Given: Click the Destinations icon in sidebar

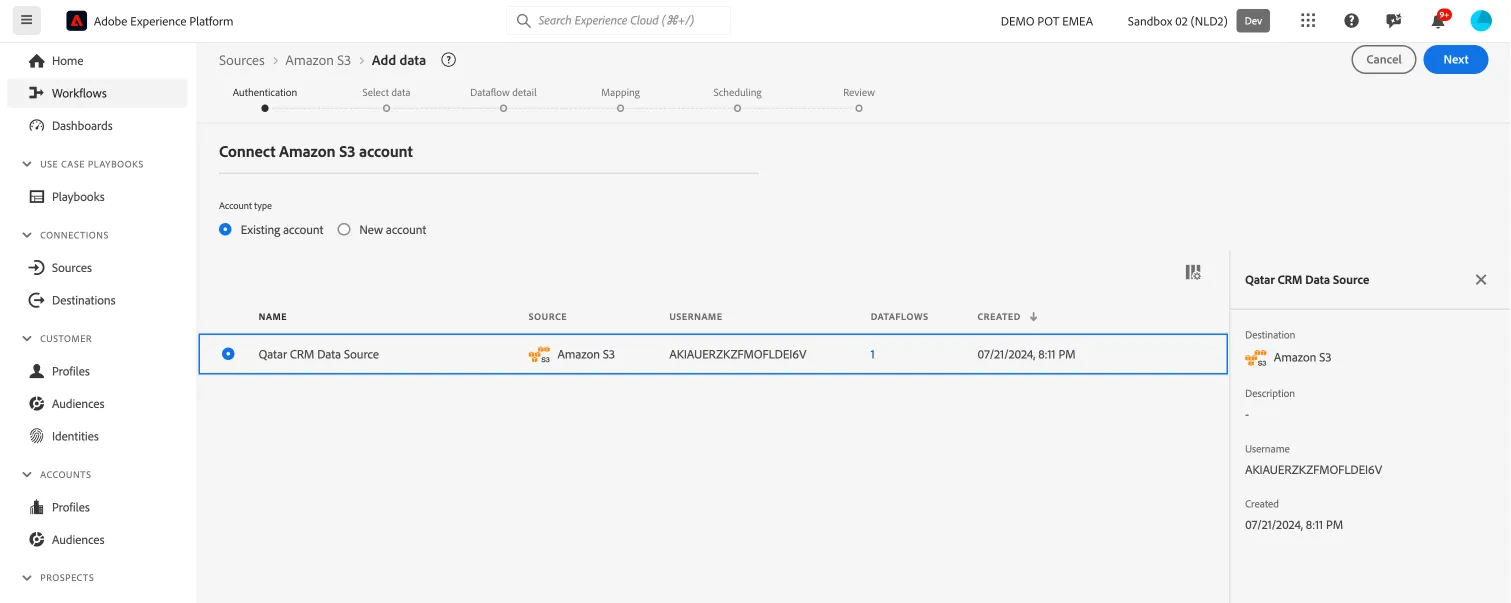Looking at the screenshot, I should click(37, 300).
